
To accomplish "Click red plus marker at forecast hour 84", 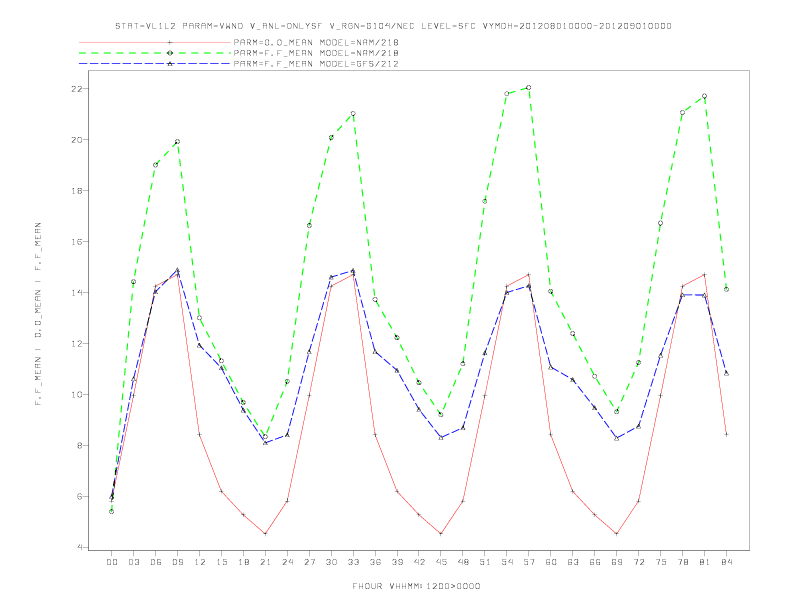I will click(x=726, y=434).
